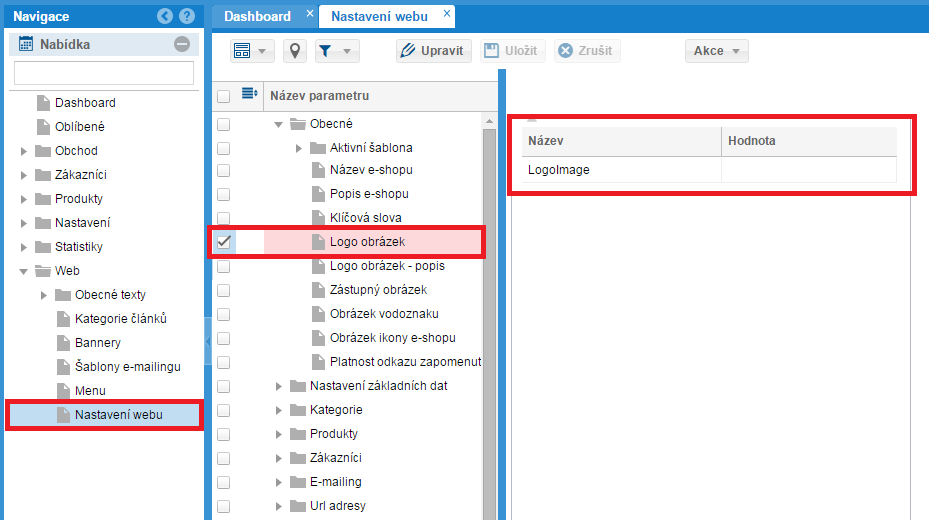Viewport: 929px width, 520px height.
Task: Open the Akce dropdown menu
Action: 716,51
